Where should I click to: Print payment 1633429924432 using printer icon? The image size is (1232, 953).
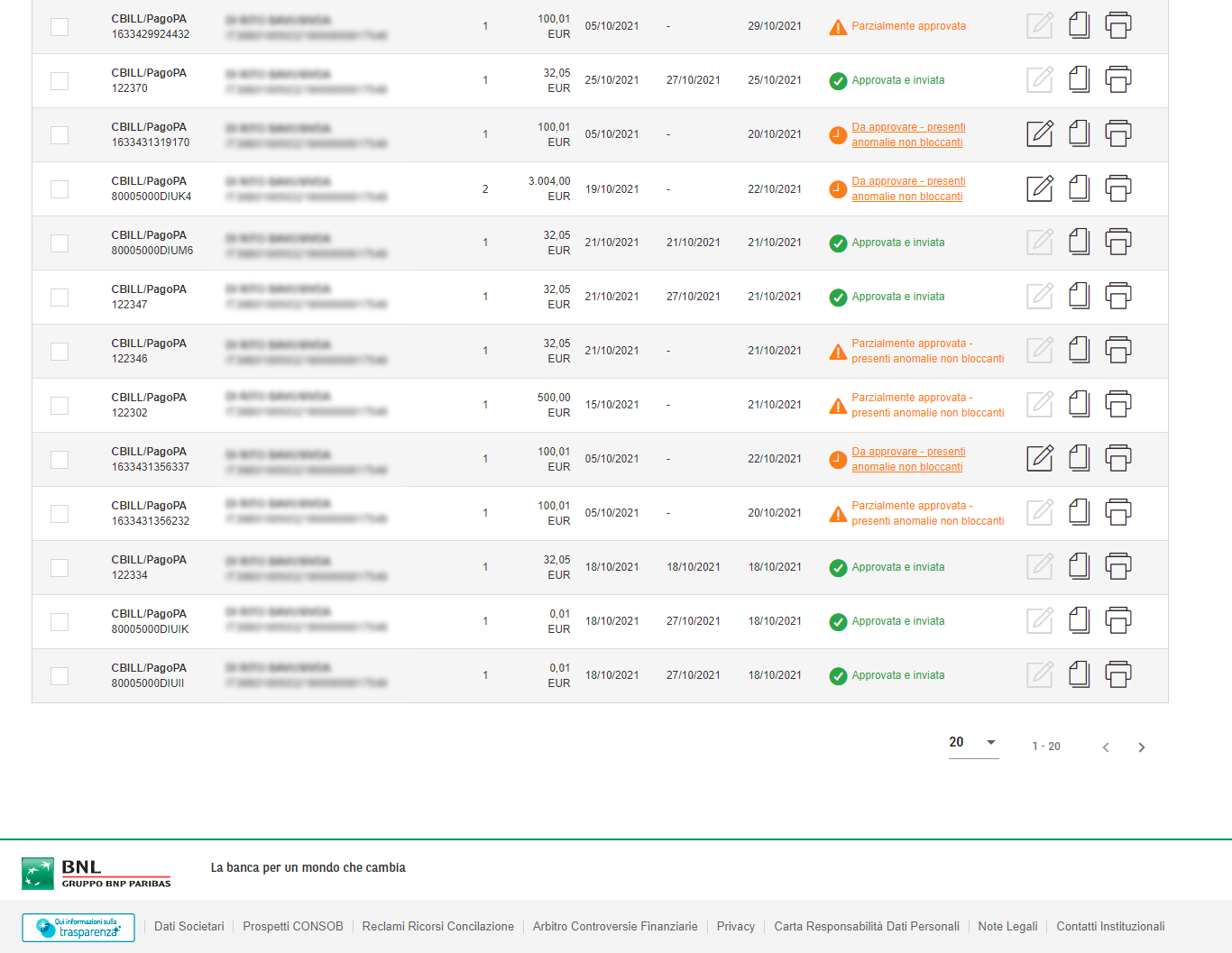point(1117,26)
